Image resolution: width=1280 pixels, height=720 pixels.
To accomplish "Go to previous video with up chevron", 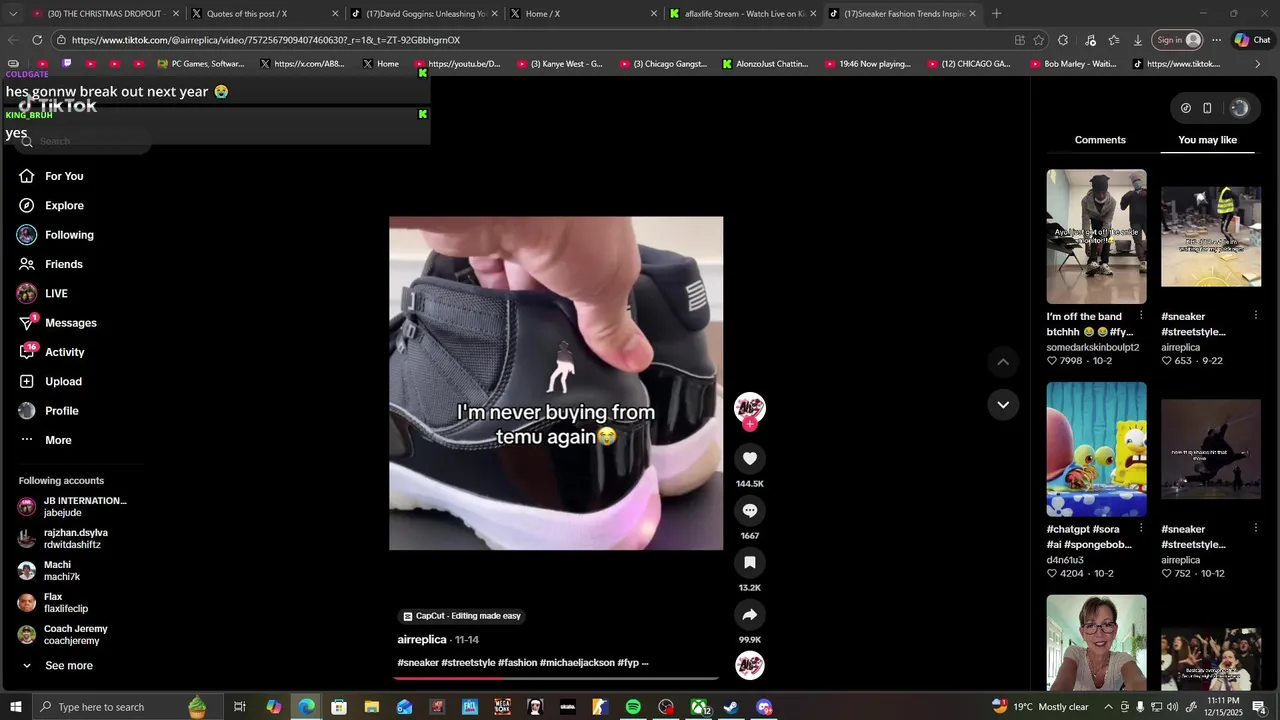I will [x=1003, y=361].
